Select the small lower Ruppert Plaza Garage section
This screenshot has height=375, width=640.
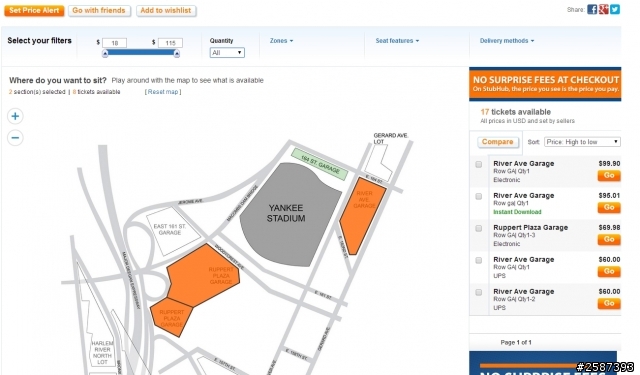tap(171, 317)
